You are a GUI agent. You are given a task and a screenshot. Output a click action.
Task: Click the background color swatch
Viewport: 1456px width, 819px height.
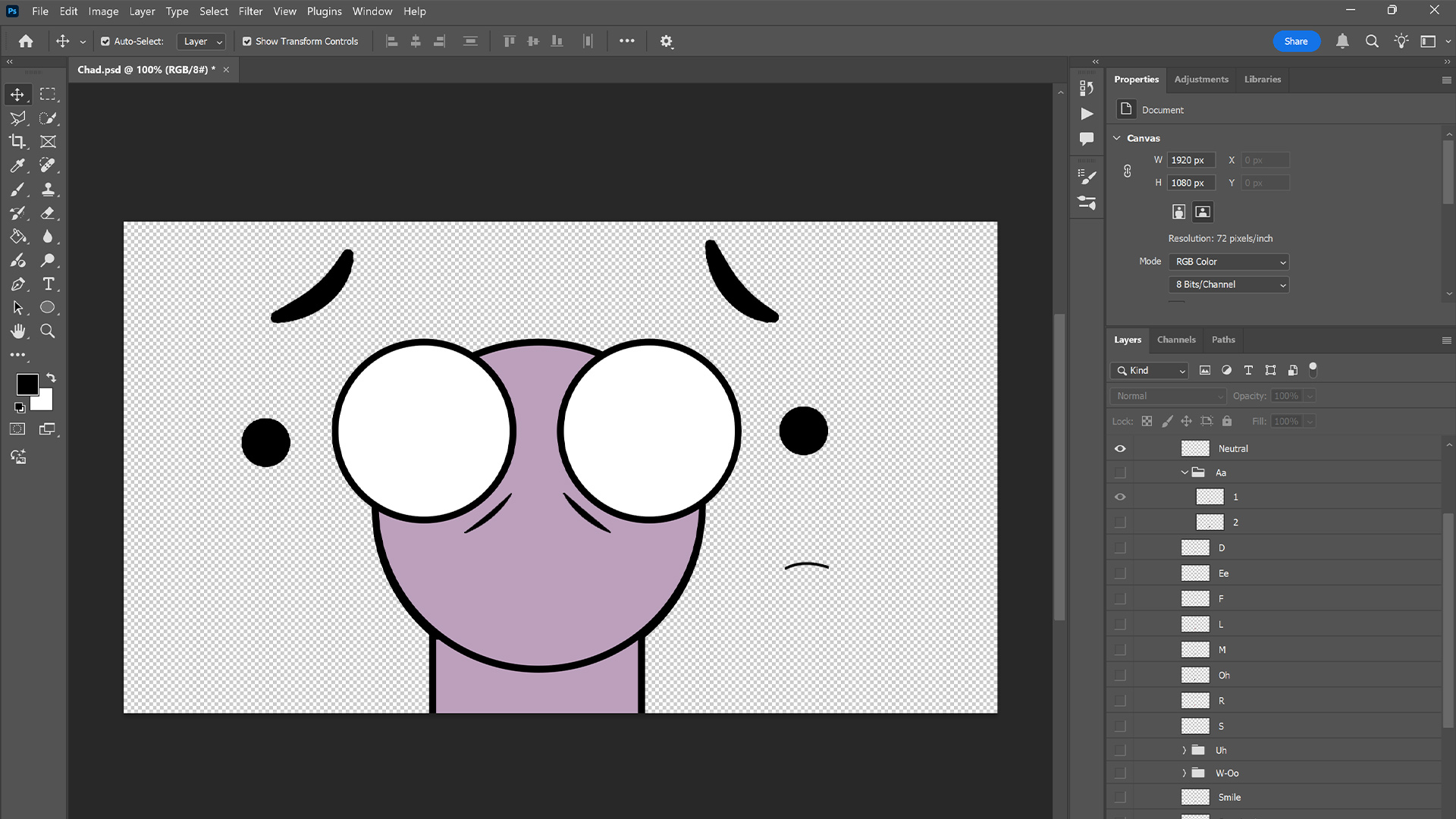tap(45, 402)
